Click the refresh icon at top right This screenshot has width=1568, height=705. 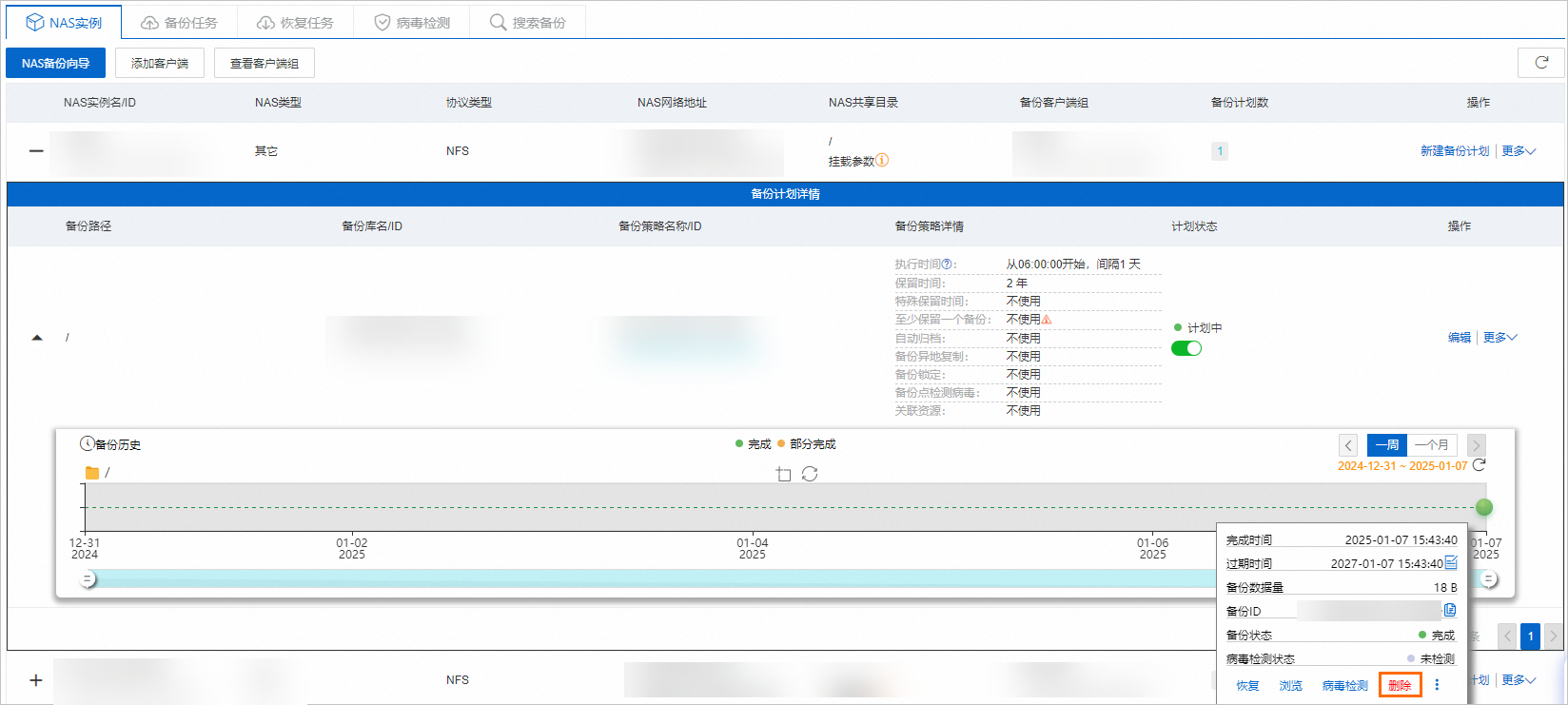[x=1541, y=63]
